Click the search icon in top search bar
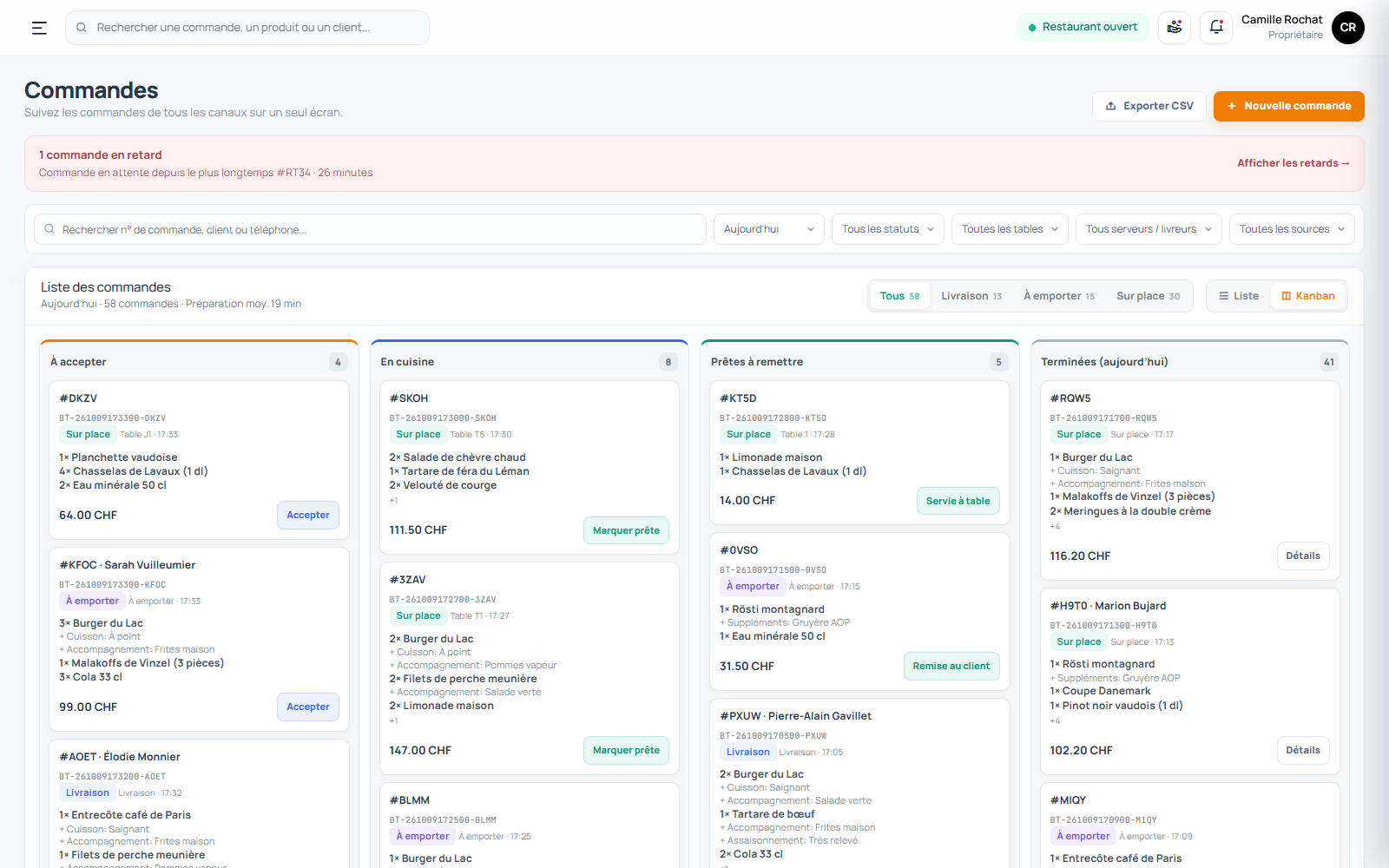 click(82, 28)
